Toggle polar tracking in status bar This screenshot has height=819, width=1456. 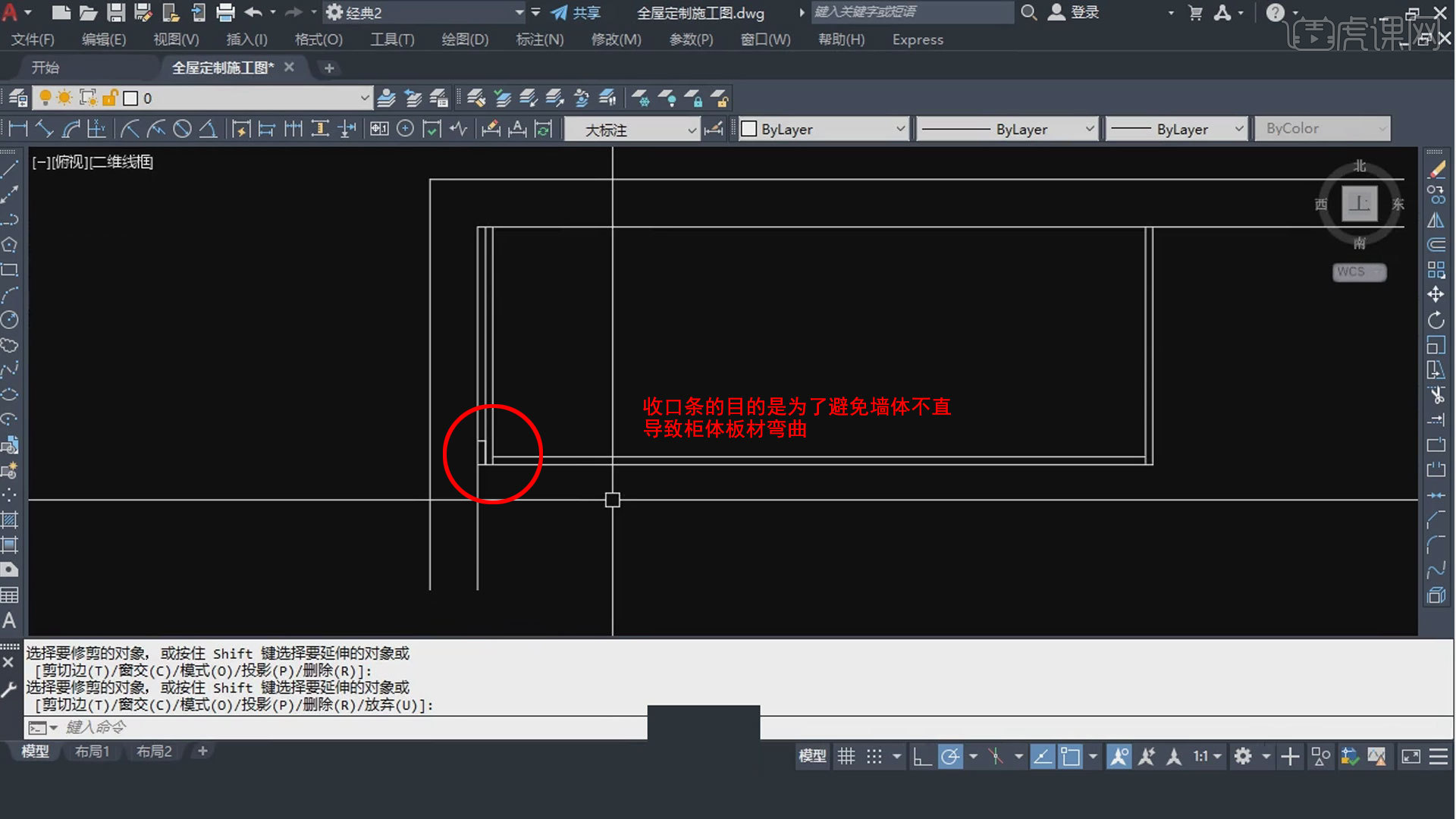pyautogui.click(x=950, y=756)
